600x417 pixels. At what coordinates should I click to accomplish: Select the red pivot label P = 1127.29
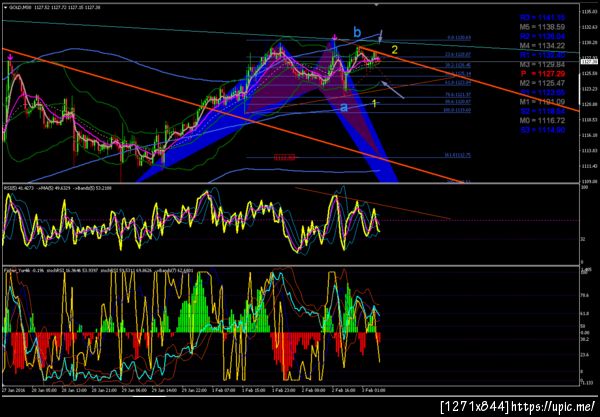point(542,73)
